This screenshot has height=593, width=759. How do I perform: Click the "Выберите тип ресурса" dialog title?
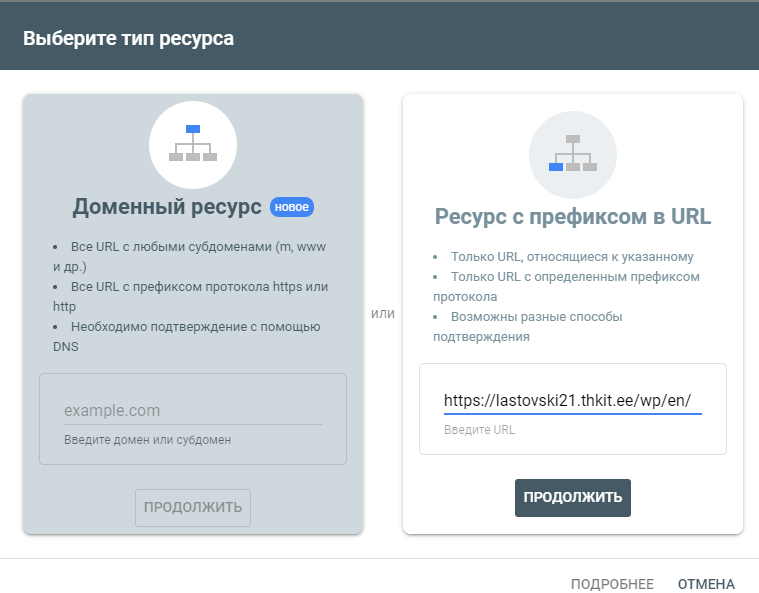pos(128,40)
